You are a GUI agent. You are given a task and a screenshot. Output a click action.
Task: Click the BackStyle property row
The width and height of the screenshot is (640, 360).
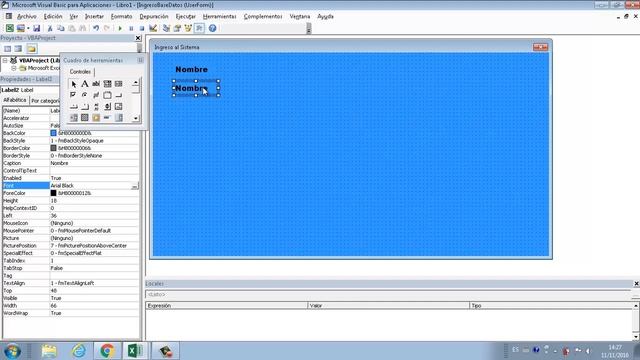(71, 141)
